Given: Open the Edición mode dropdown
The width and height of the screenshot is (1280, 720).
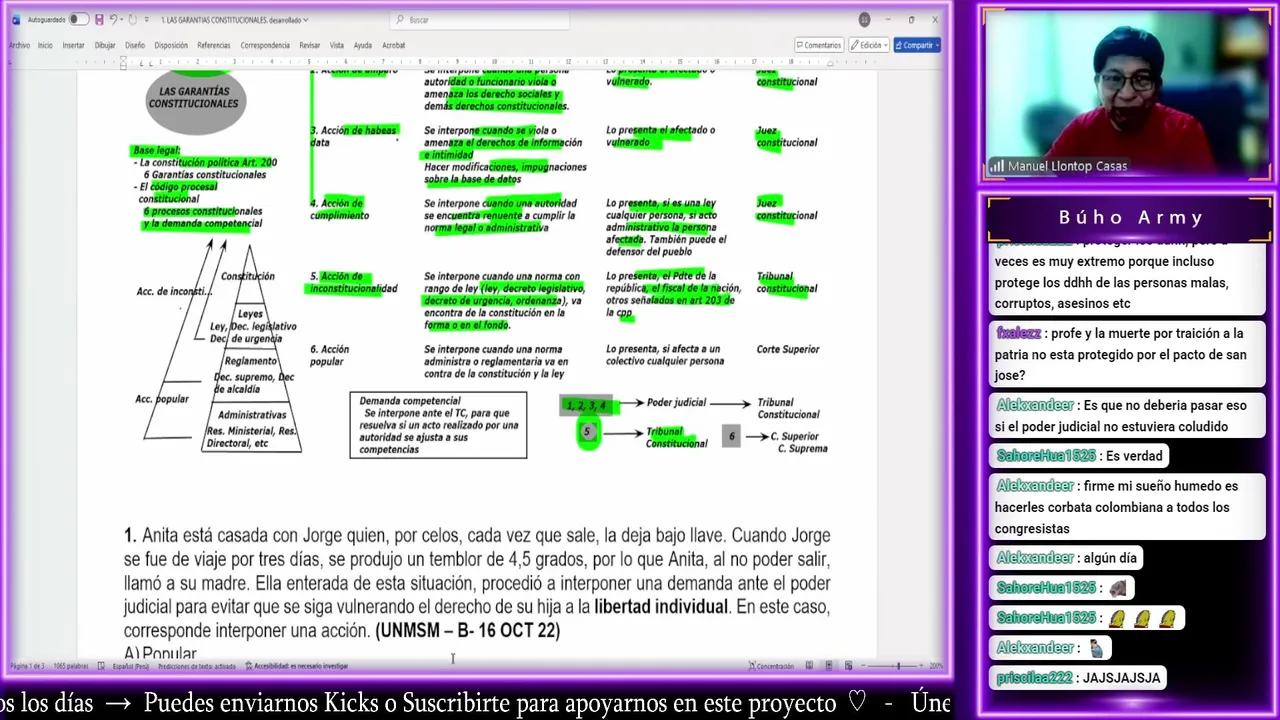Looking at the screenshot, I should (x=868, y=45).
